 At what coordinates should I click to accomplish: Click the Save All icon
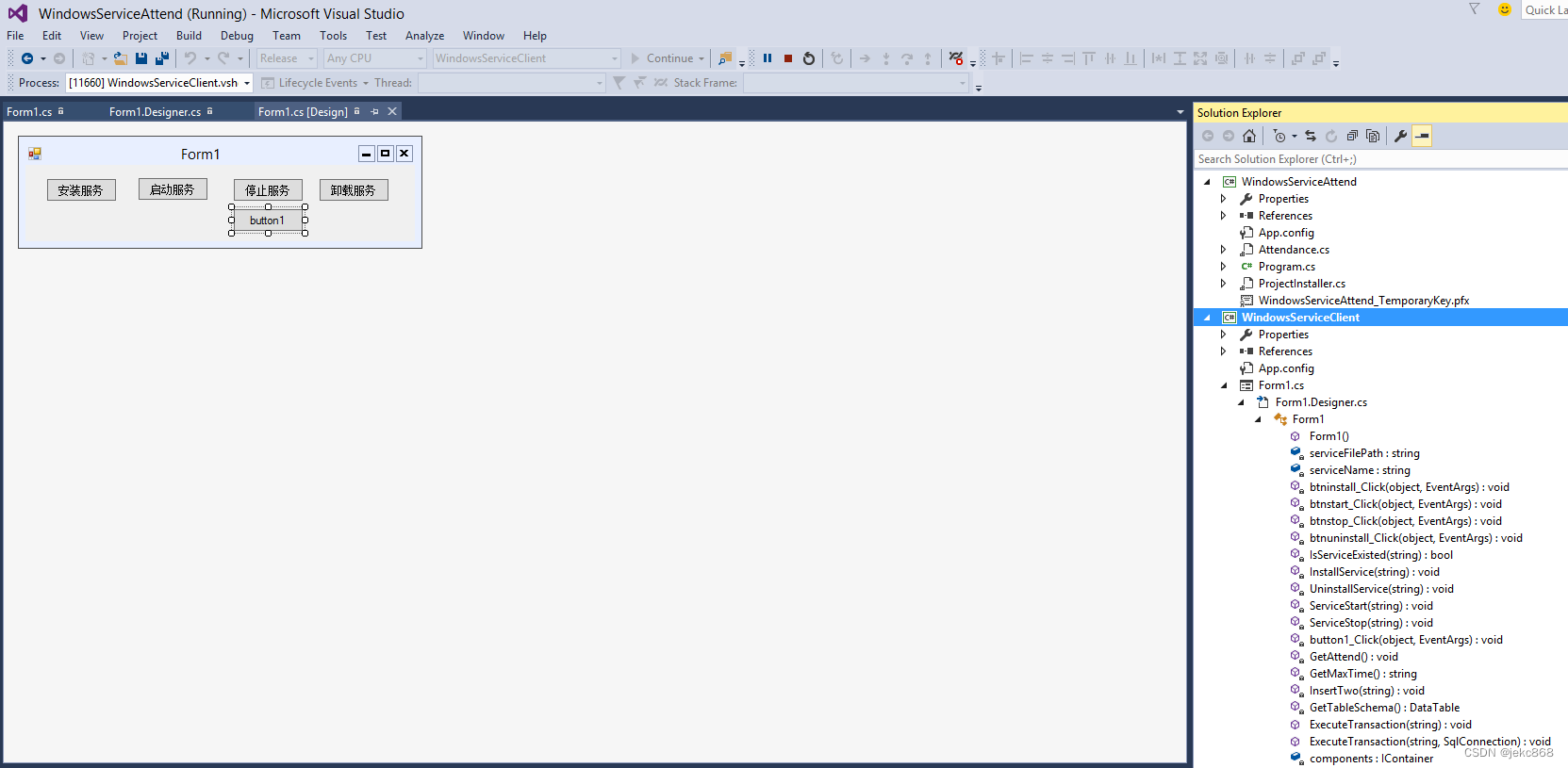point(162,58)
